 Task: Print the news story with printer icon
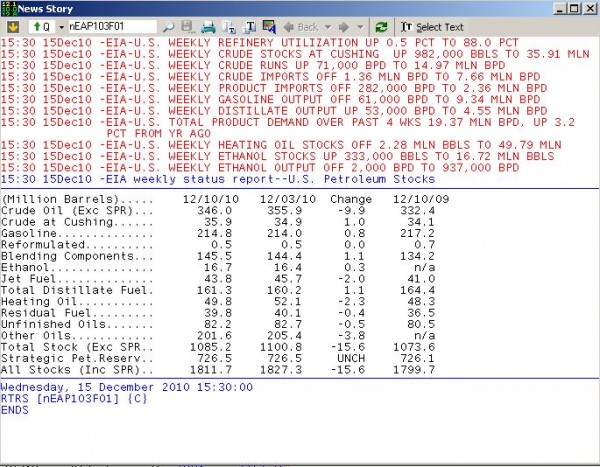tap(209, 27)
